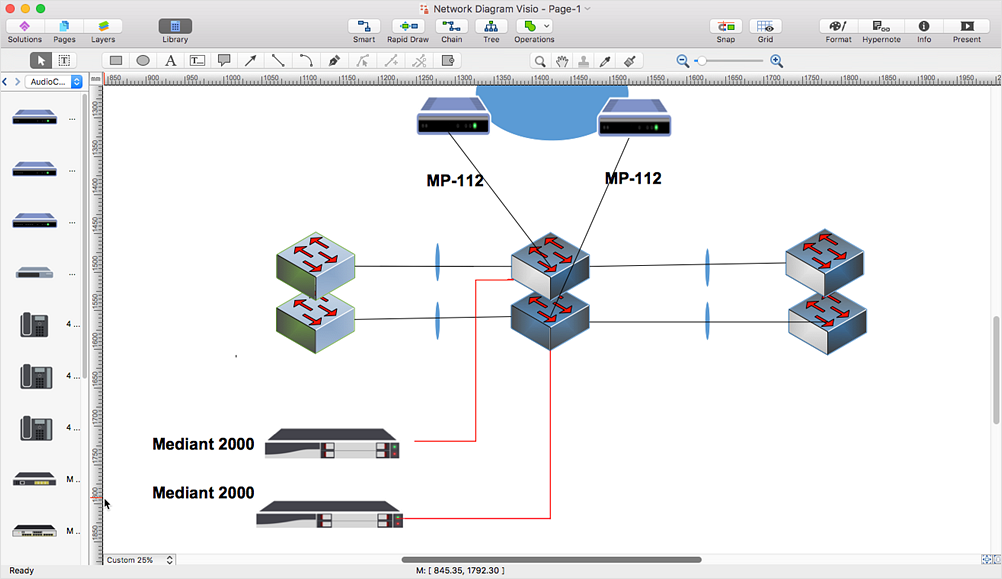Toggle the Grid visibility
1002x579 pixels.
(x=765, y=31)
